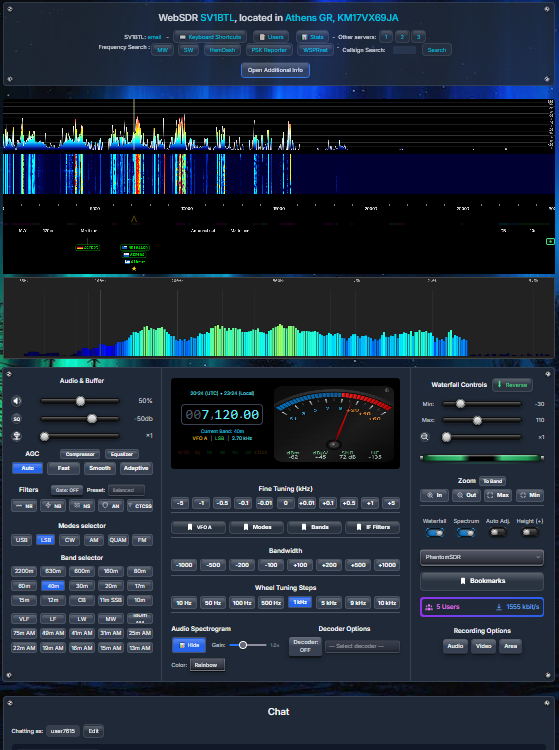Open the Bookmarks panel
559x750 pixels.
click(x=482, y=581)
